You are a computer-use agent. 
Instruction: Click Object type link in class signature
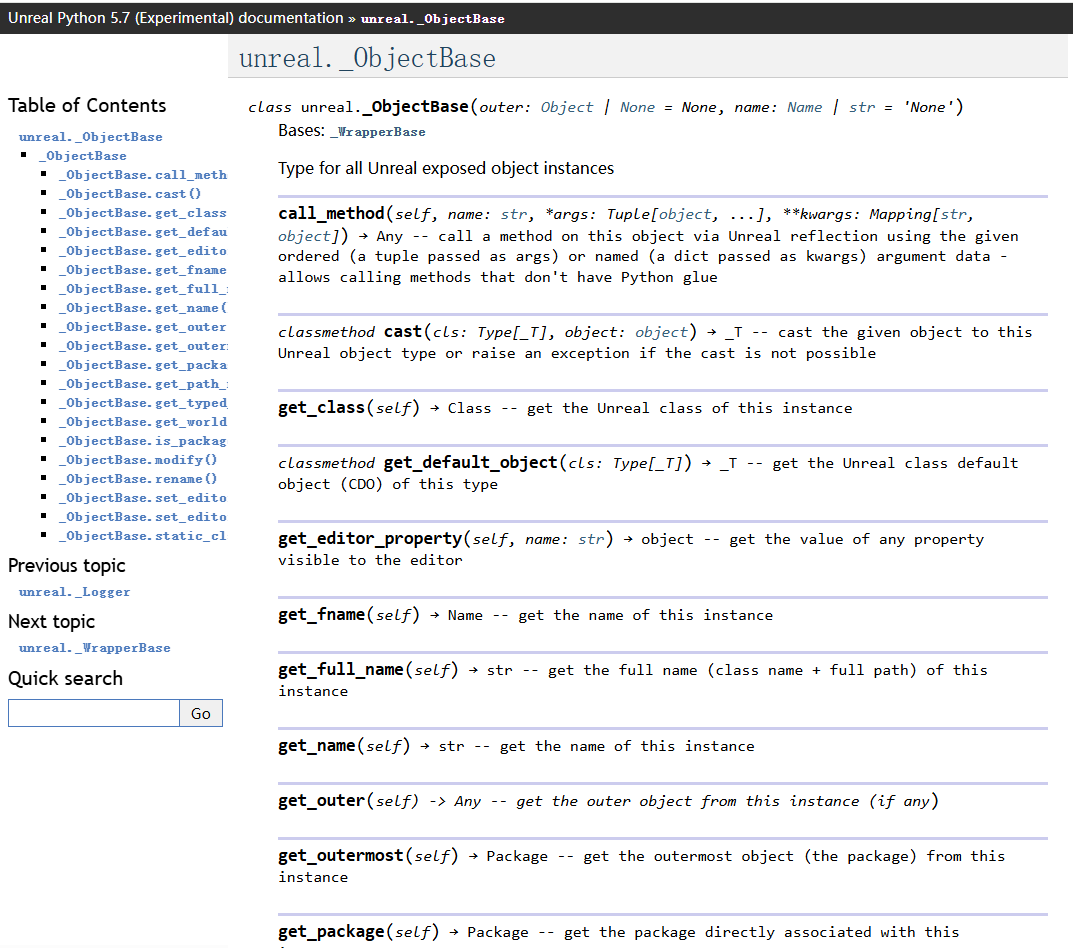point(567,107)
